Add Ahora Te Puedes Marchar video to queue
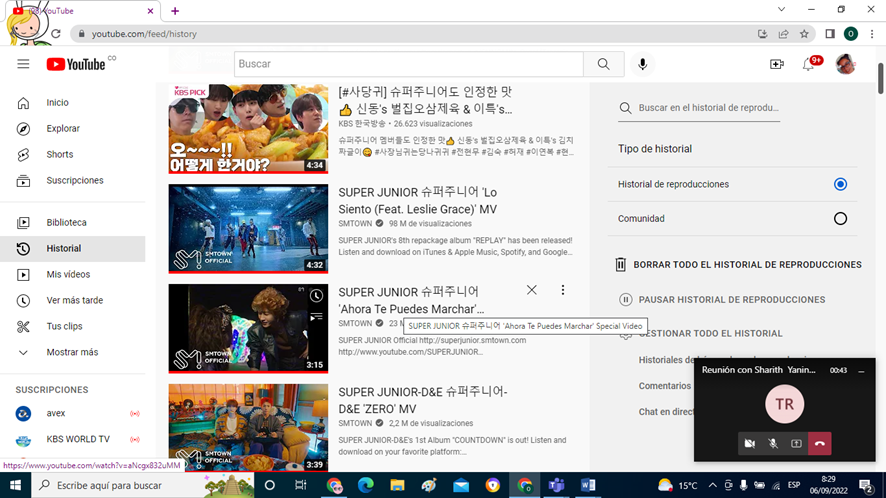This screenshot has height=498, width=886. coord(316,317)
